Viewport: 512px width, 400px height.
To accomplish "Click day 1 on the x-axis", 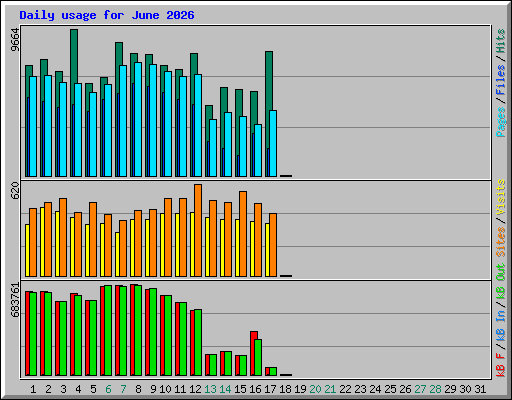I will click(x=33, y=389).
